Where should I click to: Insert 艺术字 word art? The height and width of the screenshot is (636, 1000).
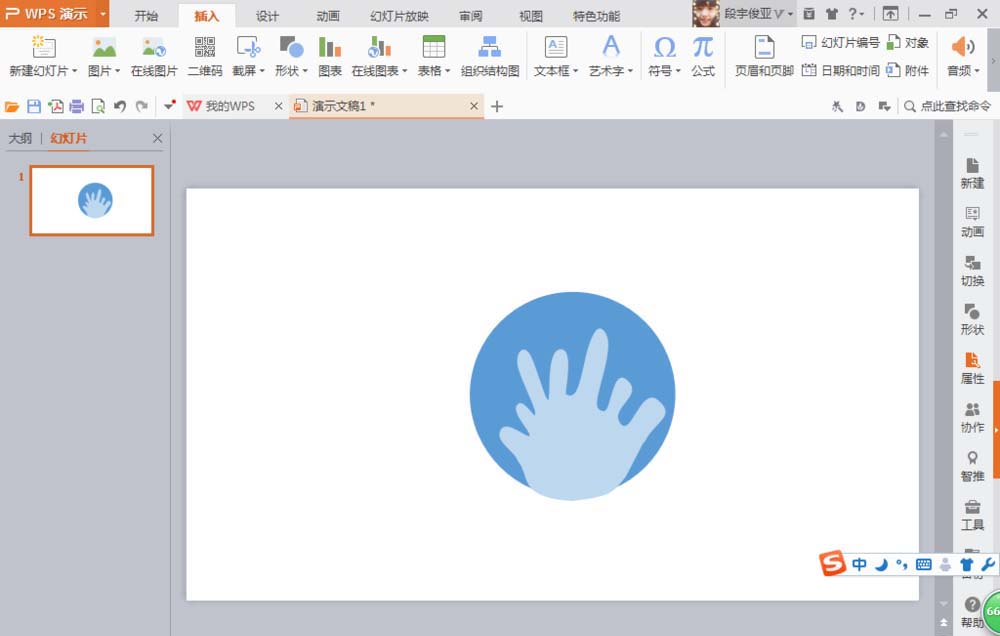pyautogui.click(x=610, y=56)
